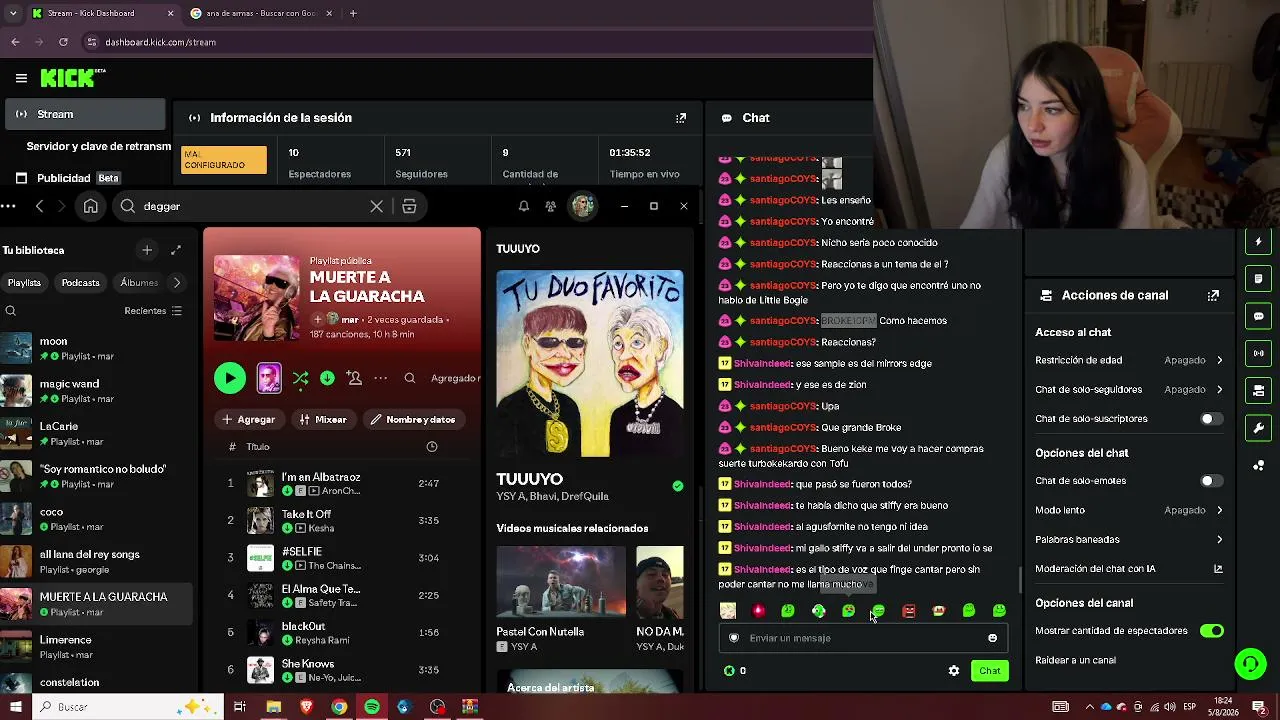1280x720 pixels.
Task: Open the chat emote picker
Action: (x=992, y=638)
